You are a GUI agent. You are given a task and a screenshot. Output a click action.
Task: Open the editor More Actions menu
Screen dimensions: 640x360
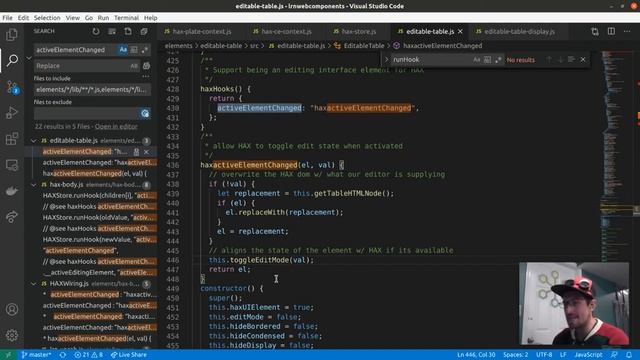tap(627, 31)
